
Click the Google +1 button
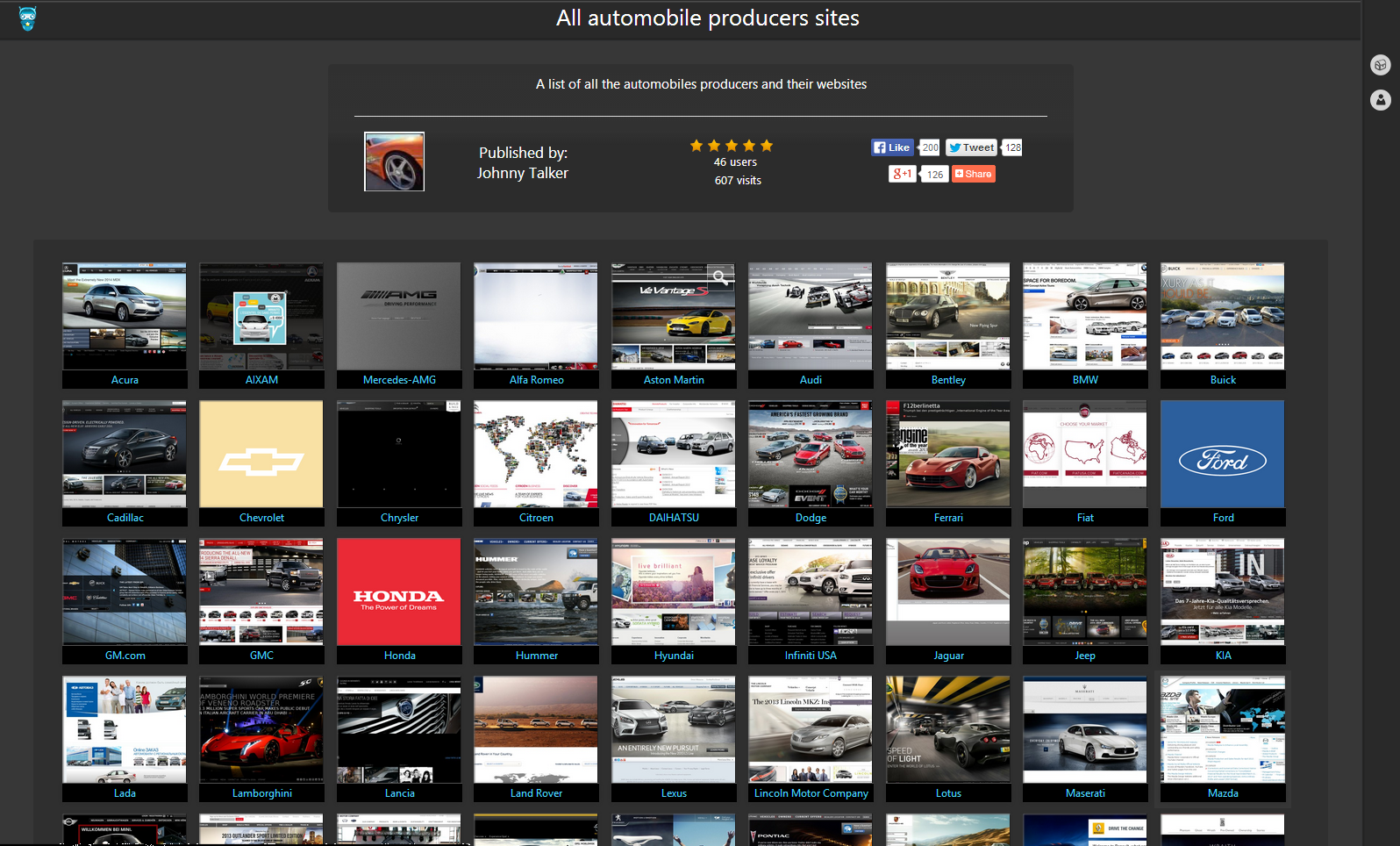(x=902, y=174)
